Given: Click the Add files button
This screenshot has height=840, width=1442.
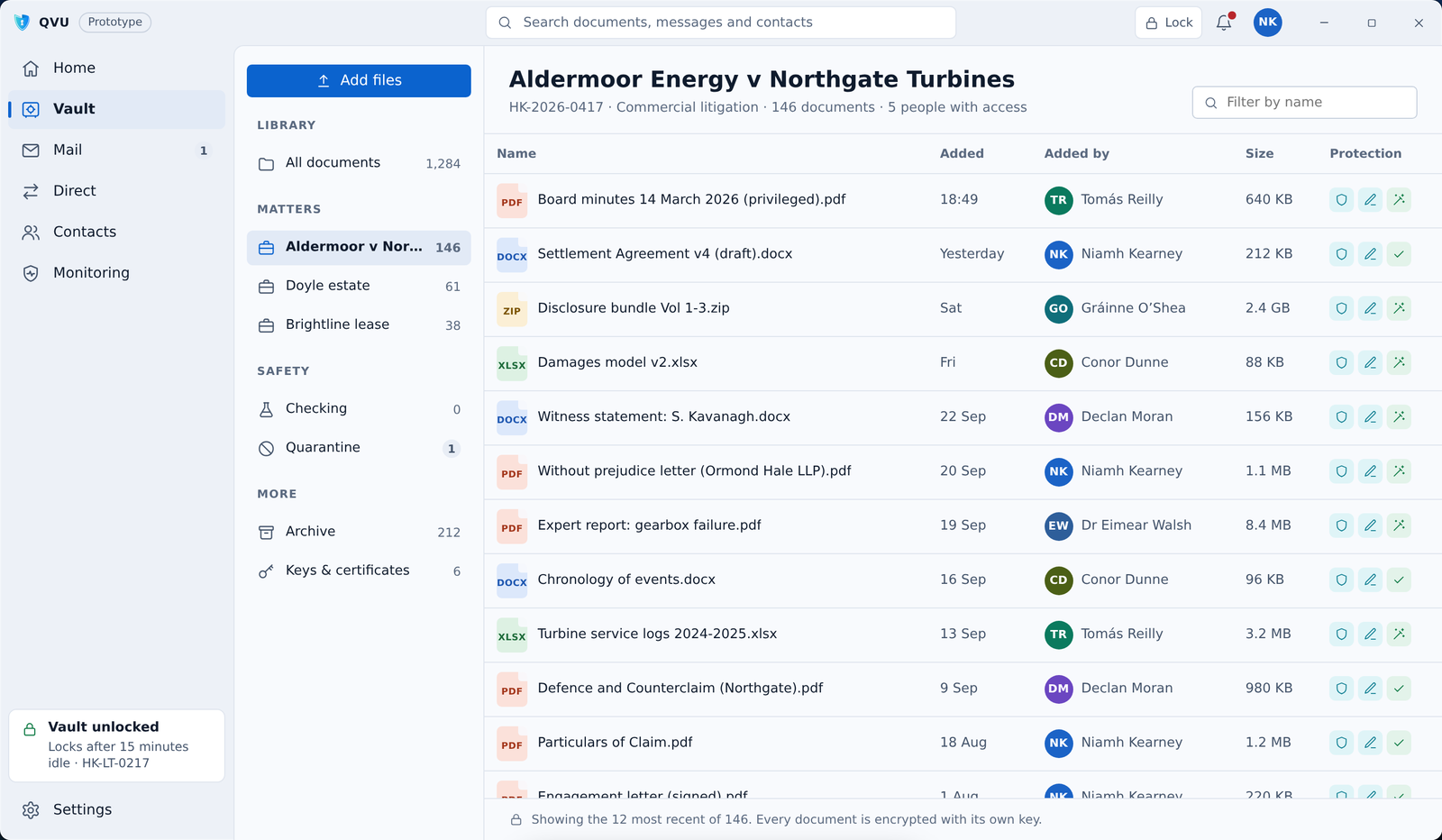Looking at the screenshot, I should [x=359, y=80].
